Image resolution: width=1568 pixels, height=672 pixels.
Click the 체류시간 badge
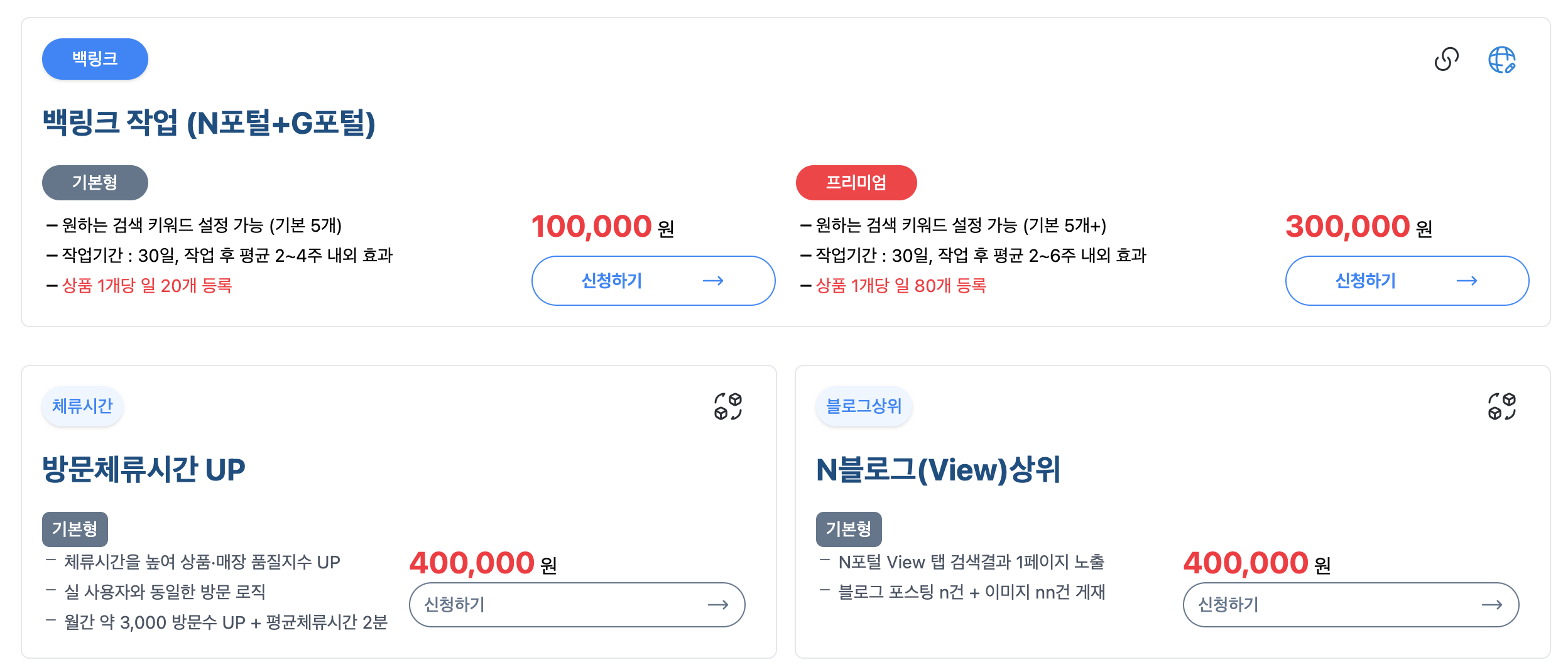[82, 406]
